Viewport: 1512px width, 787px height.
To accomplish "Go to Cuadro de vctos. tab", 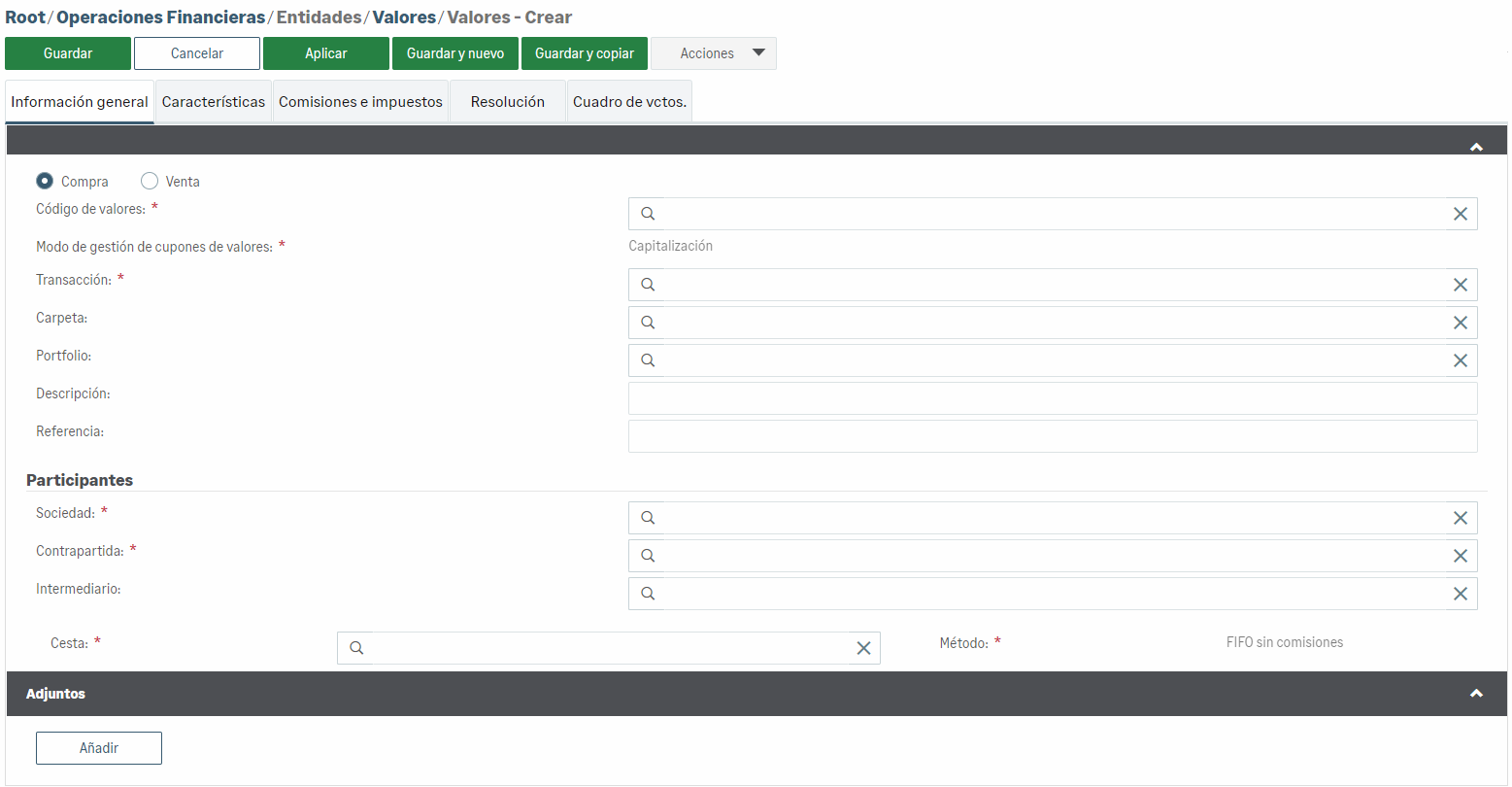I will point(629,102).
